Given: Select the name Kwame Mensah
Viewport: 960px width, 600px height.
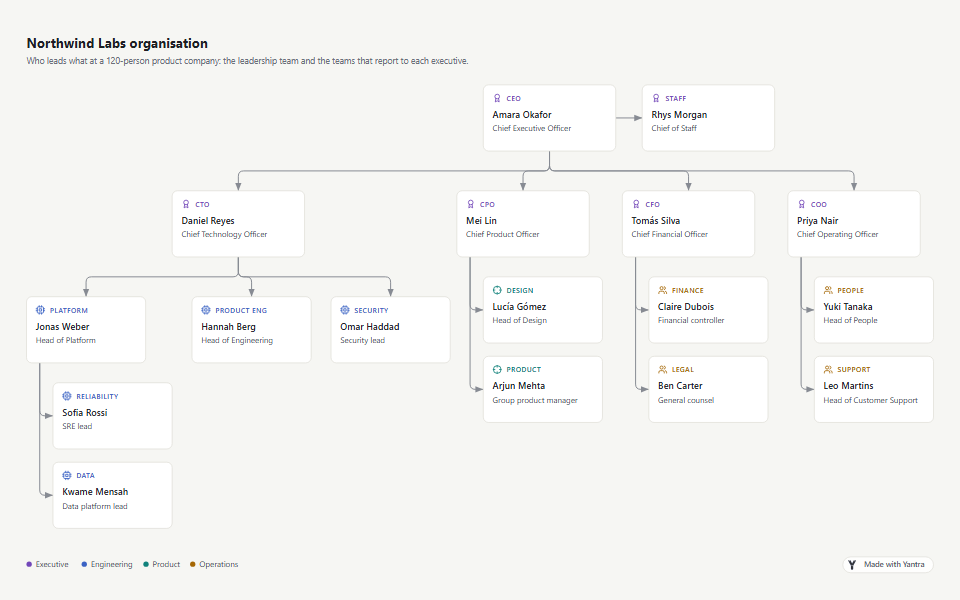Looking at the screenshot, I should pos(95,492).
